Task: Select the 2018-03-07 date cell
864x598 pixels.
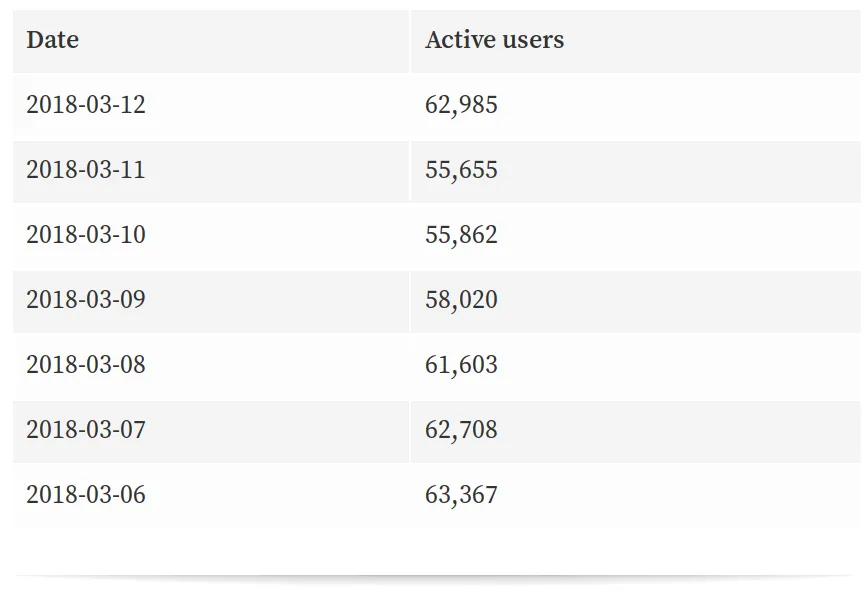Action: pyautogui.click(x=86, y=430)
